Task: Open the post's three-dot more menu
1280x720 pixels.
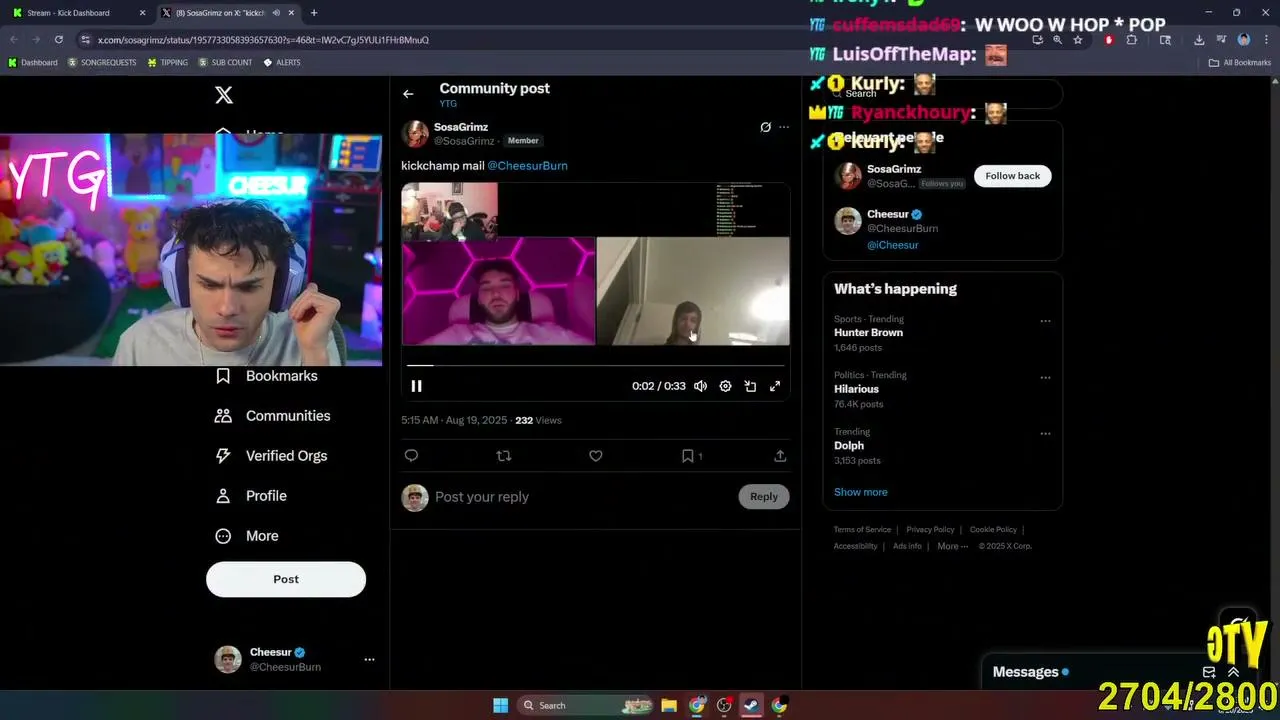Action: coord(784,127)
